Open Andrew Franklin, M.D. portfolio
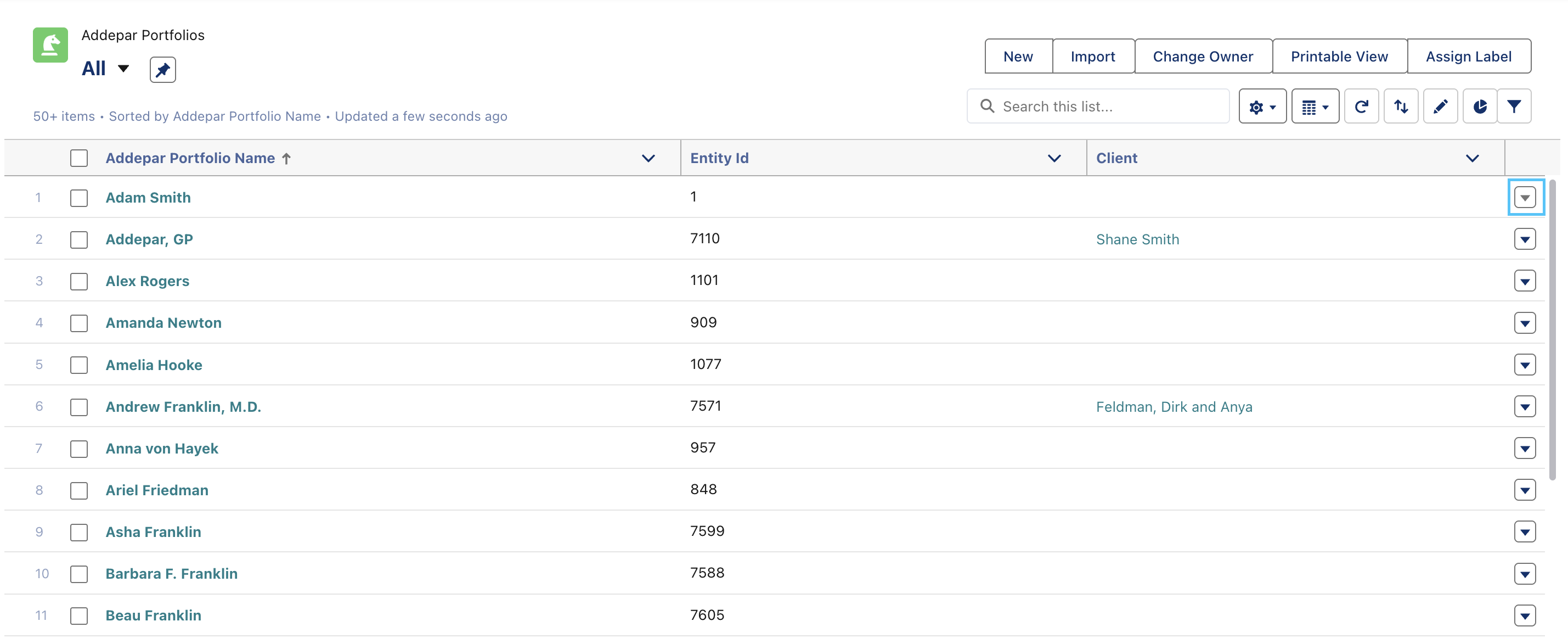The height and width of the screenshot is (638, 1568). point(183,407)
